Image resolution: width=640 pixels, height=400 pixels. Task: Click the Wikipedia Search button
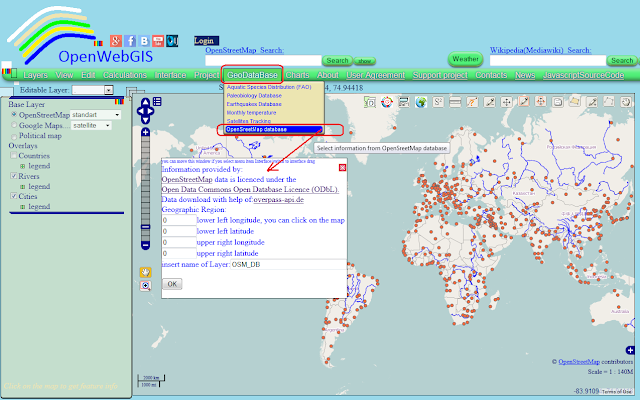pos(622,60)
